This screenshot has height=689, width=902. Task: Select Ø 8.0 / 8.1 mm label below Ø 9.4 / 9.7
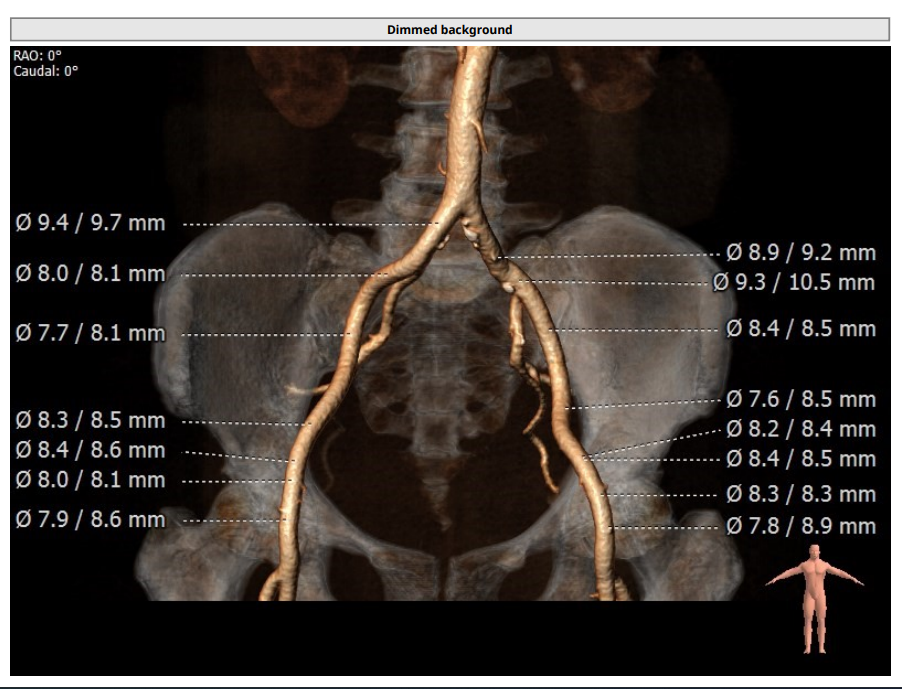point(90,274)
